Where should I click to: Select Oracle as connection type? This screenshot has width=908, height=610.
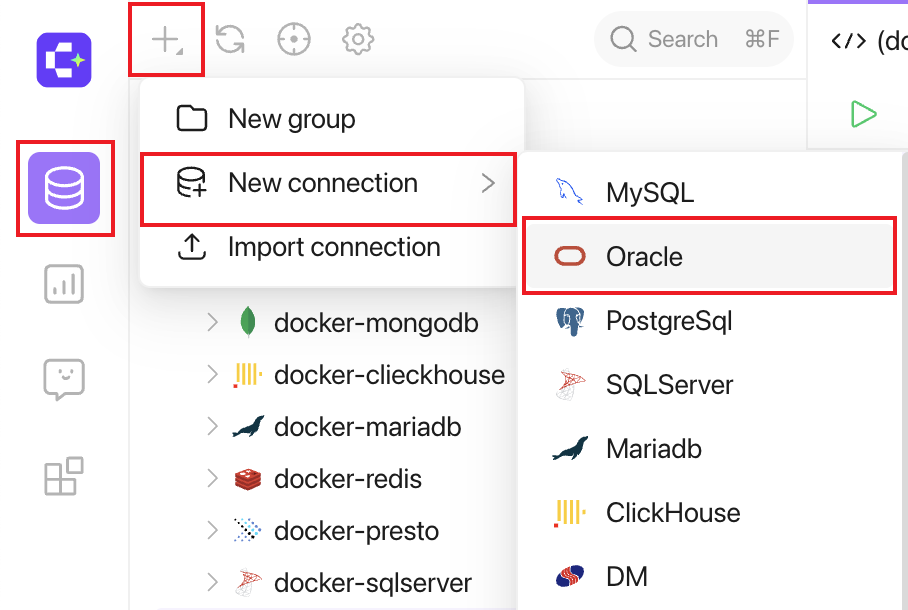[x=709, y=256]
